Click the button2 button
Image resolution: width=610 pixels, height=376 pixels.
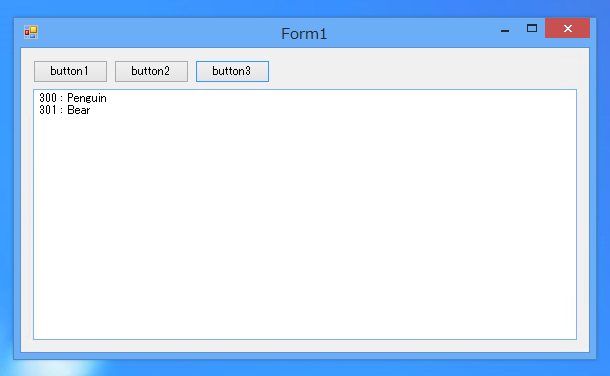click(x=151, y=71)
